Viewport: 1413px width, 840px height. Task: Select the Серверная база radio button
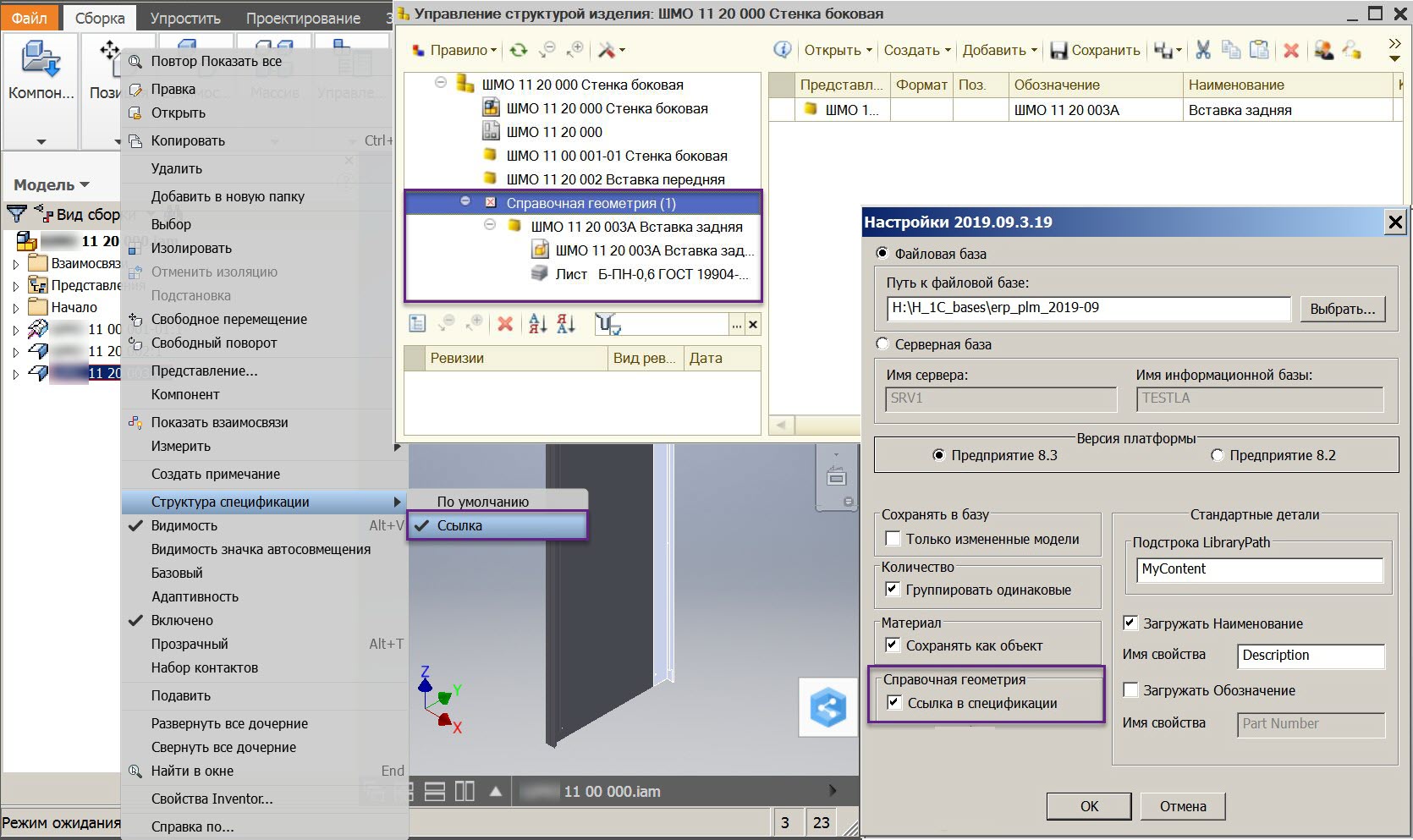coord(882,344)
